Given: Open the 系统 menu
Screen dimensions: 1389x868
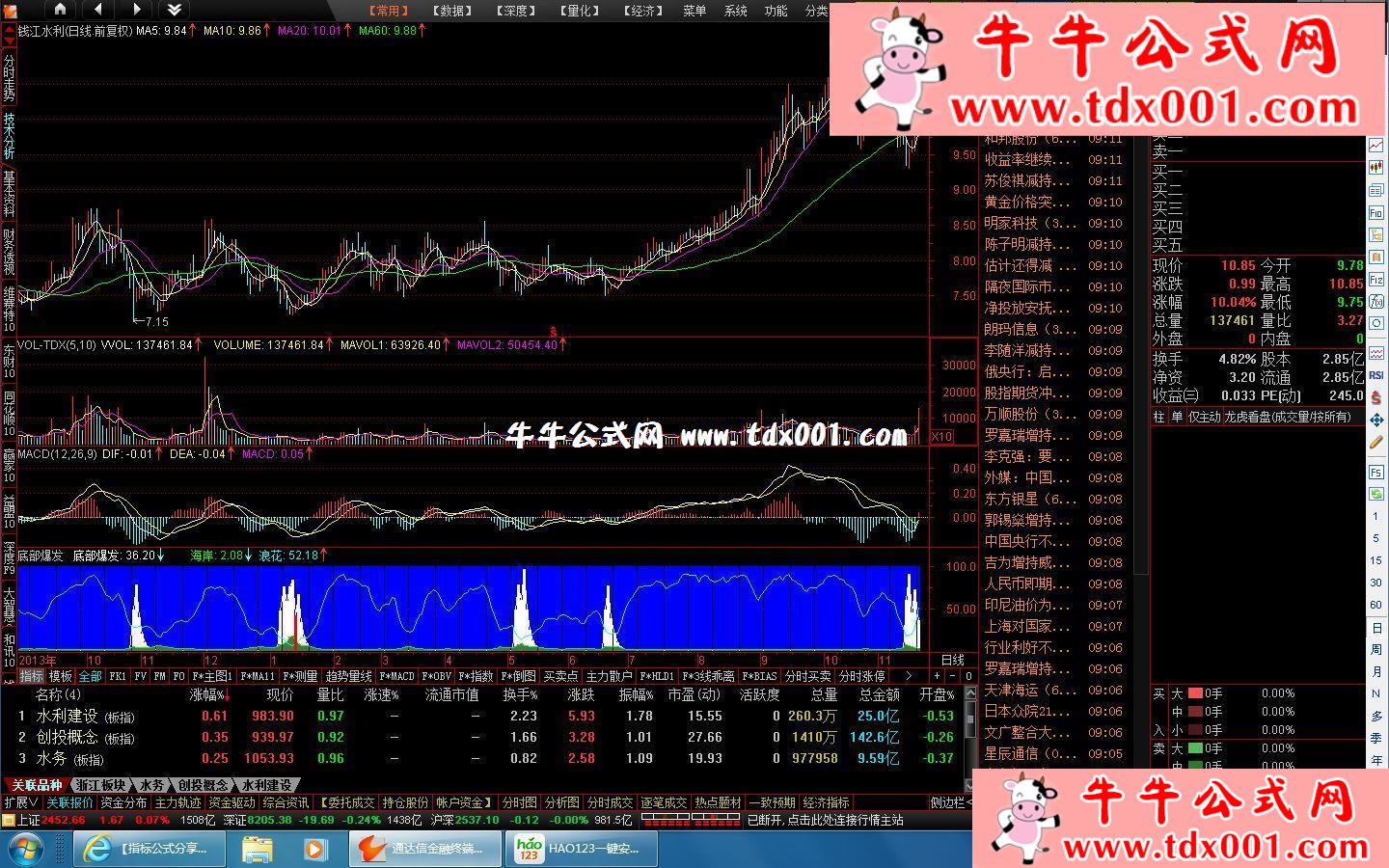Looking at the screenshot, I should click(x=735, y=11).
